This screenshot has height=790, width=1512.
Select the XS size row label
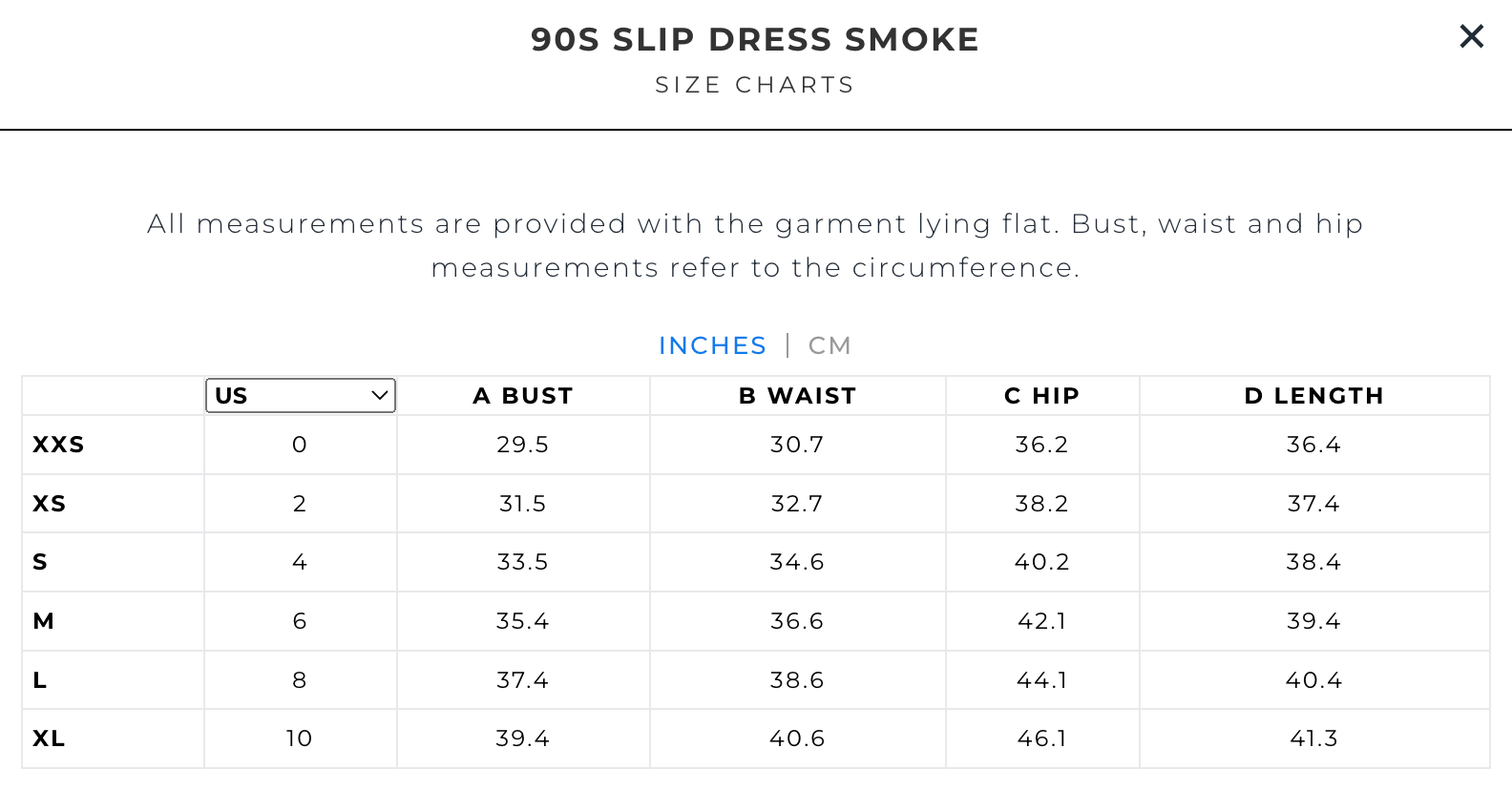coord(50,504)
